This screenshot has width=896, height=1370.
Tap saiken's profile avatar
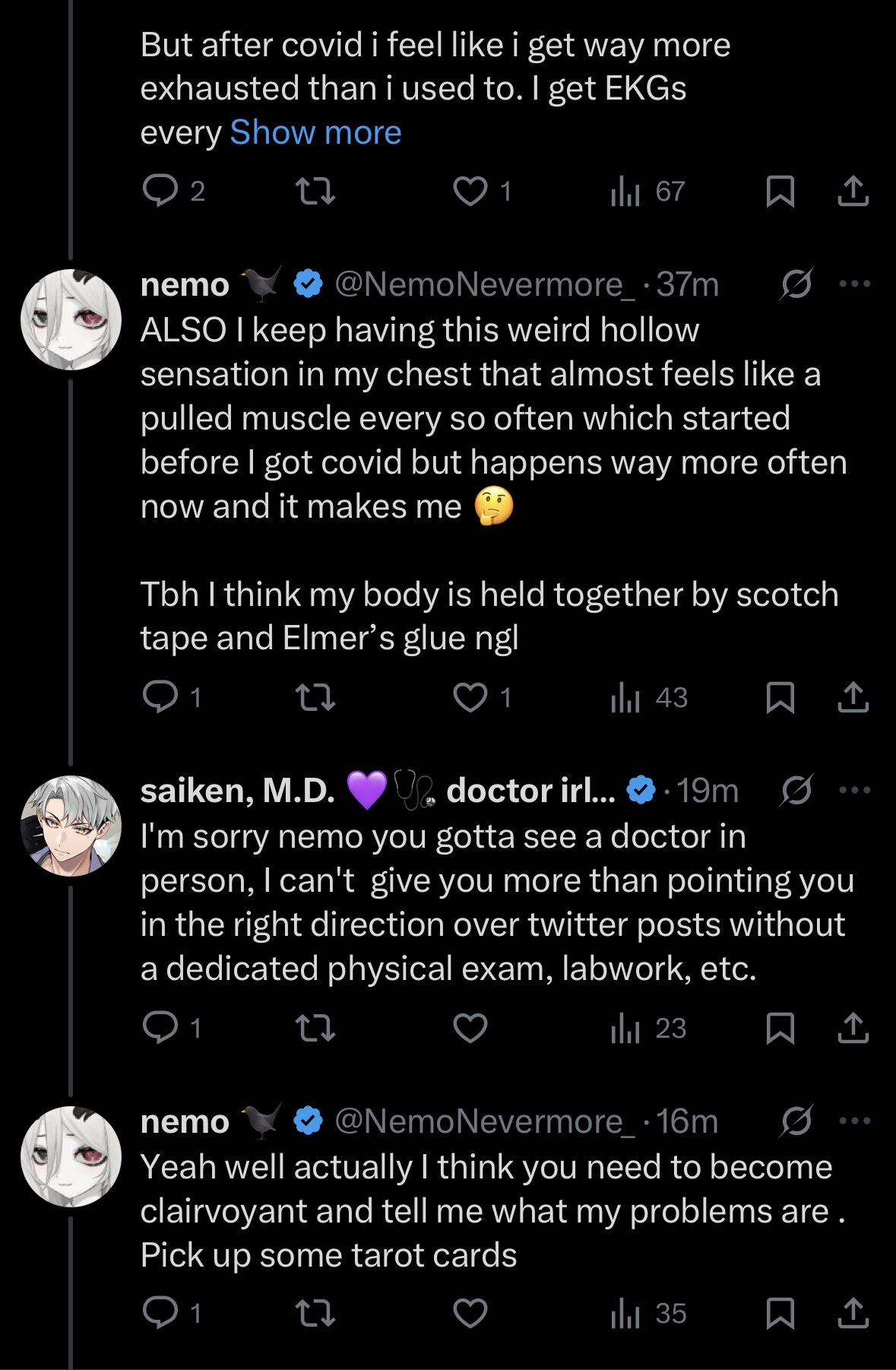[71, 826]
